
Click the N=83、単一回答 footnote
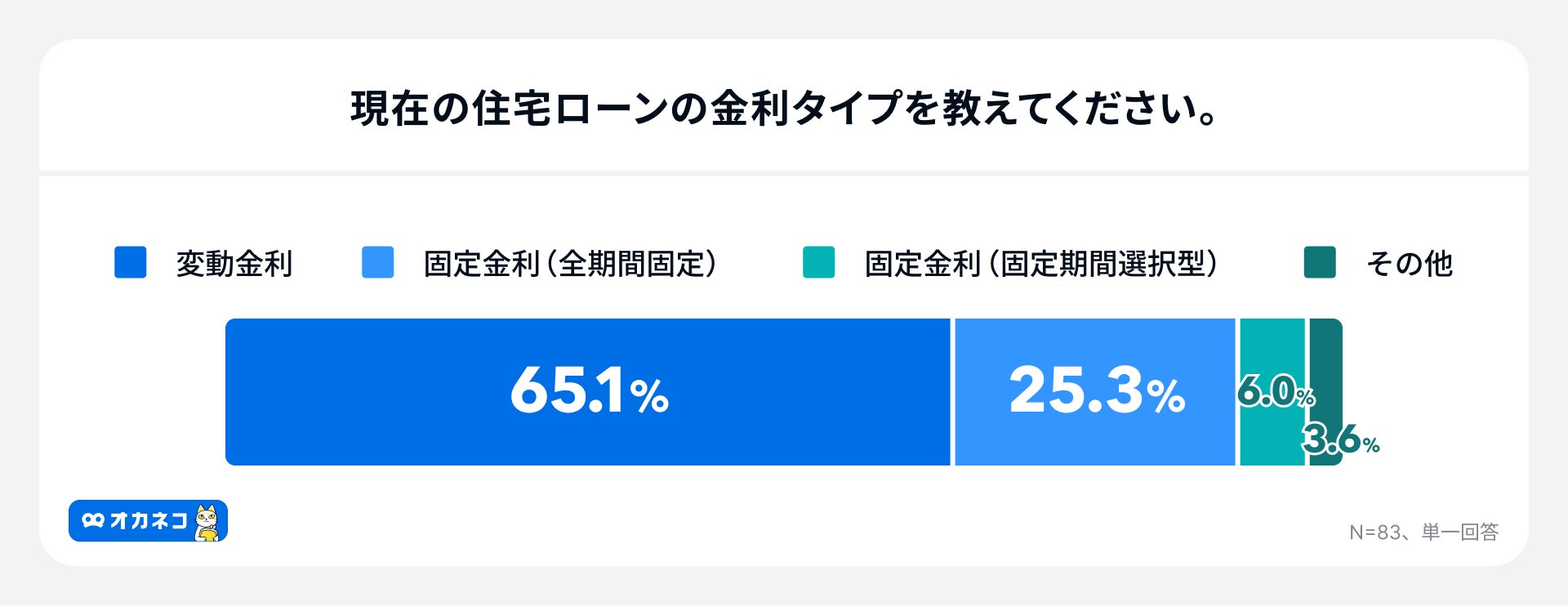pos(1423,532)
